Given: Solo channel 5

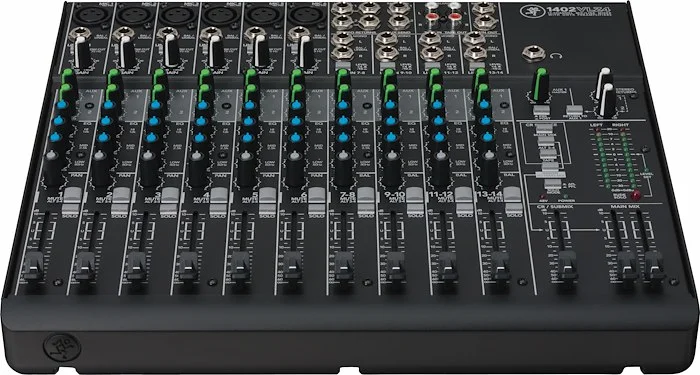Looking at the screenshot, I should pos(267,210).
